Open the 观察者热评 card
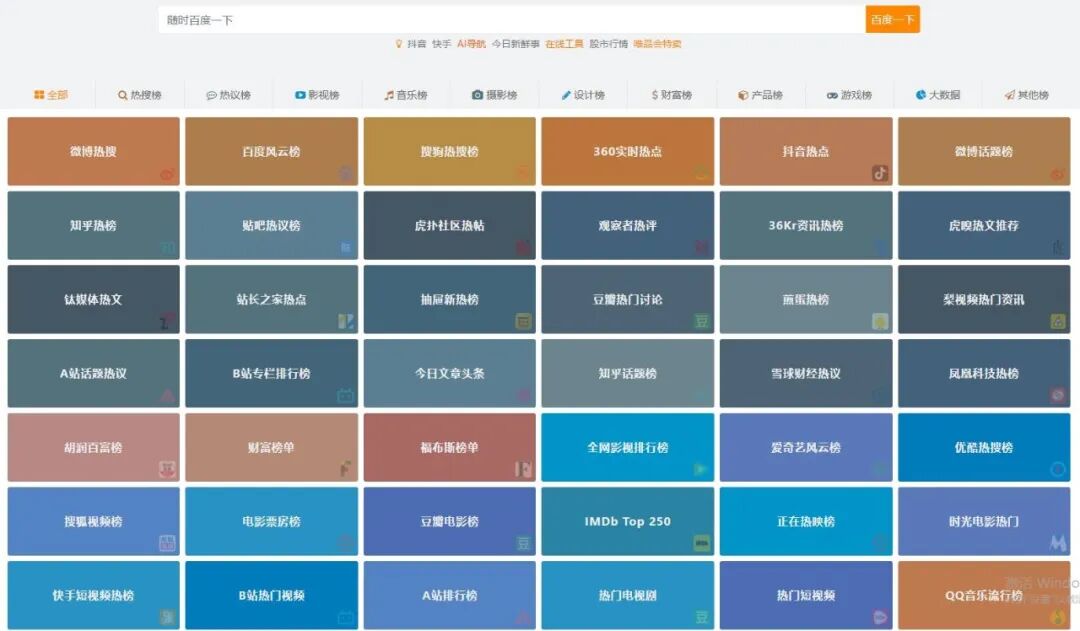This screenshot has height=631, width=1080. 627,225
